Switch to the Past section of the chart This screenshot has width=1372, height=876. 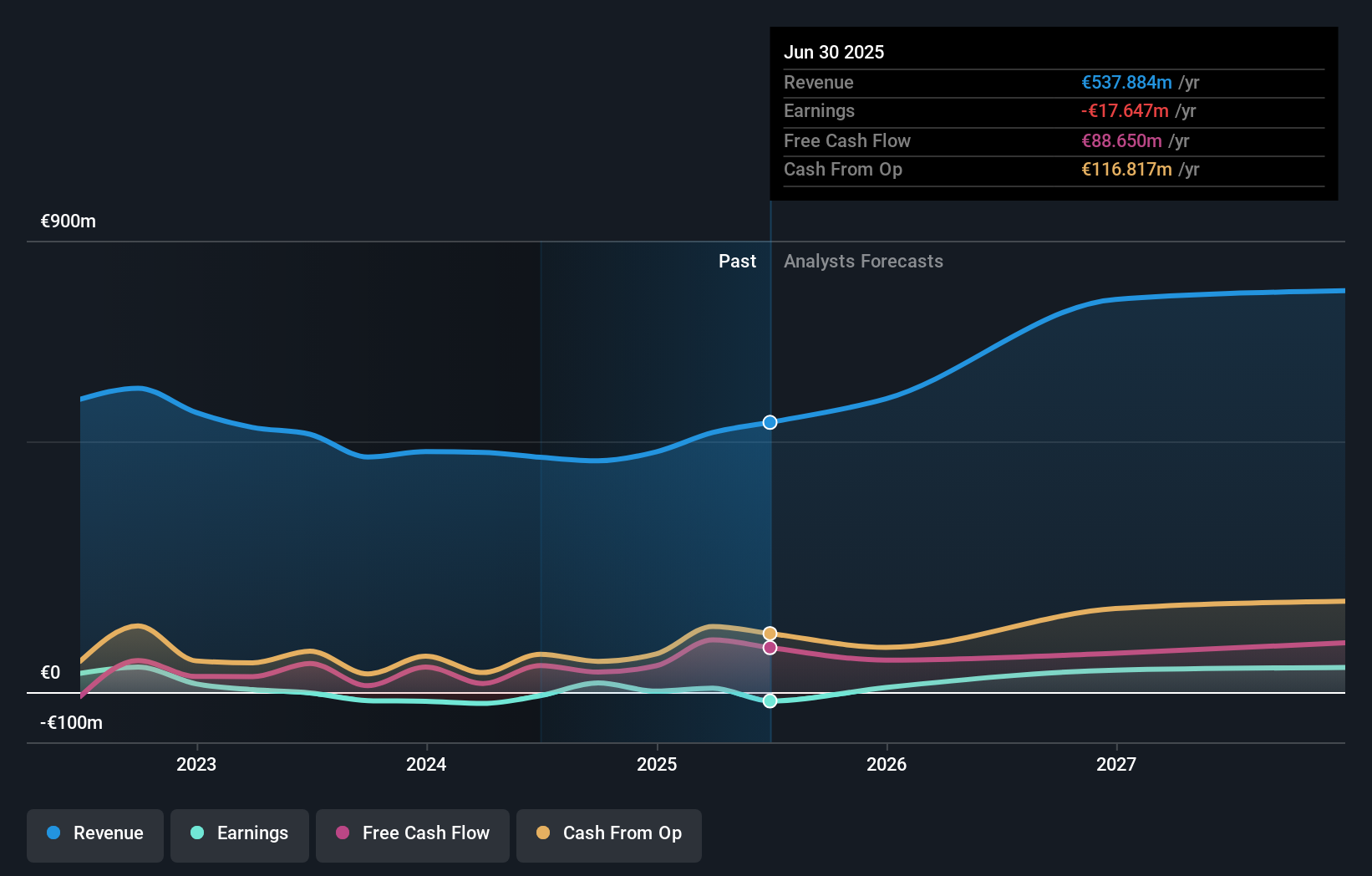(x=737, y=261)
